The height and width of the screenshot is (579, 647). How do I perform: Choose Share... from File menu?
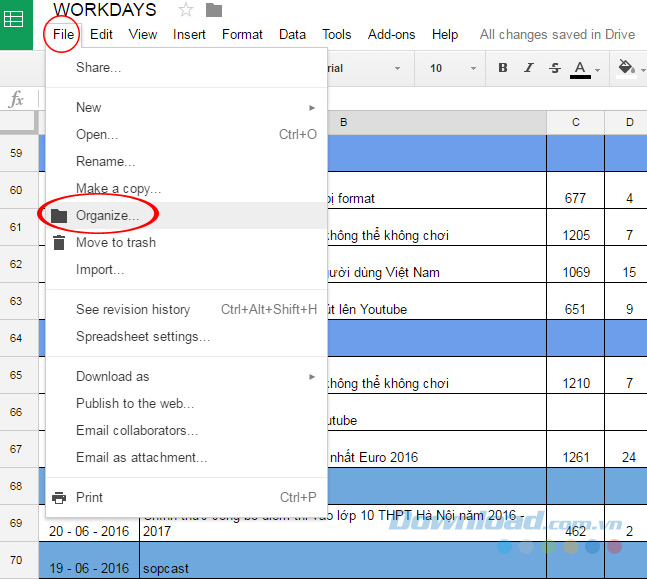187,67
